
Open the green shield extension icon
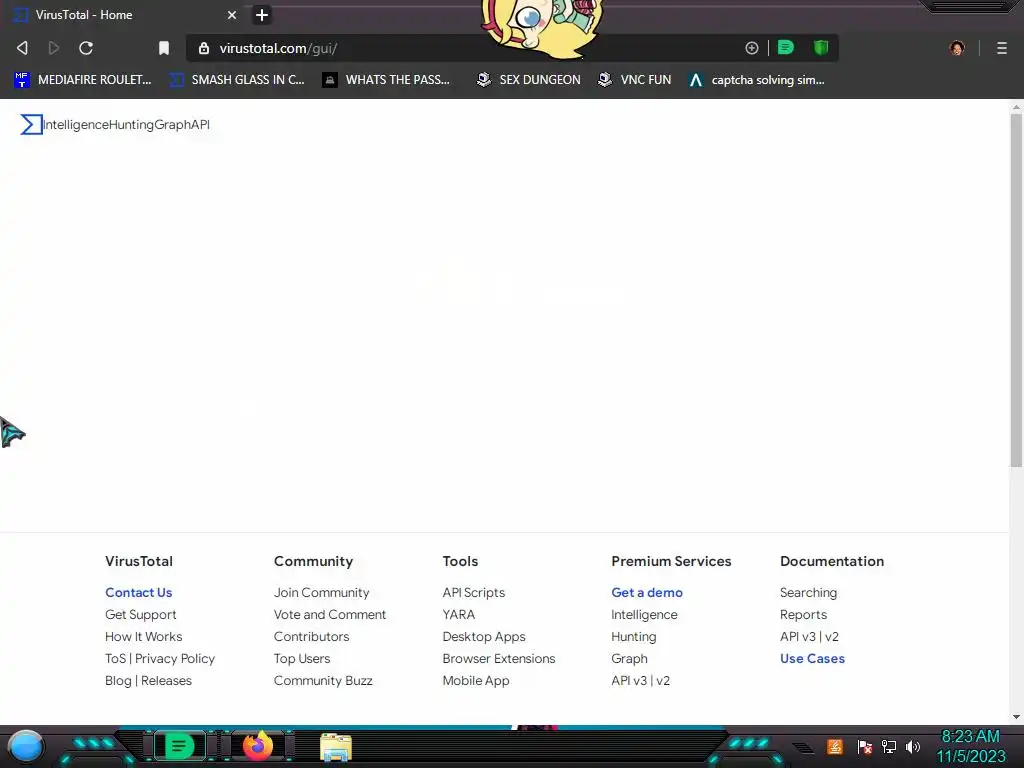tap(821, 48)
